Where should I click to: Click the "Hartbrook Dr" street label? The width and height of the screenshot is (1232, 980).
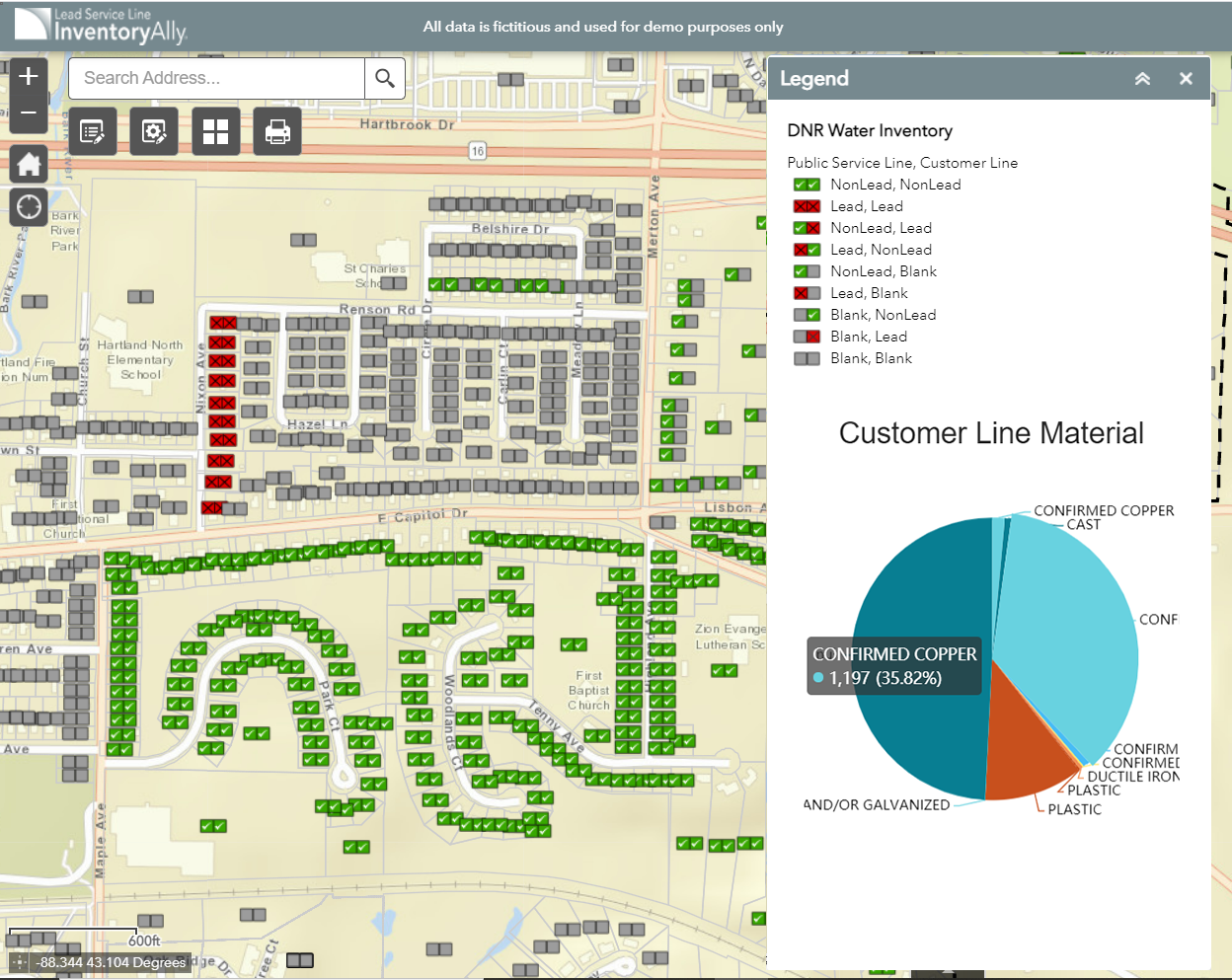click(408, 124)
